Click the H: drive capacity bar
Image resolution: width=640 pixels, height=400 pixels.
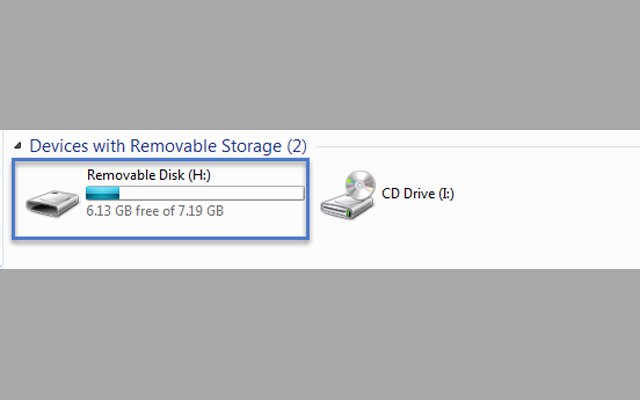pos(195,193)
